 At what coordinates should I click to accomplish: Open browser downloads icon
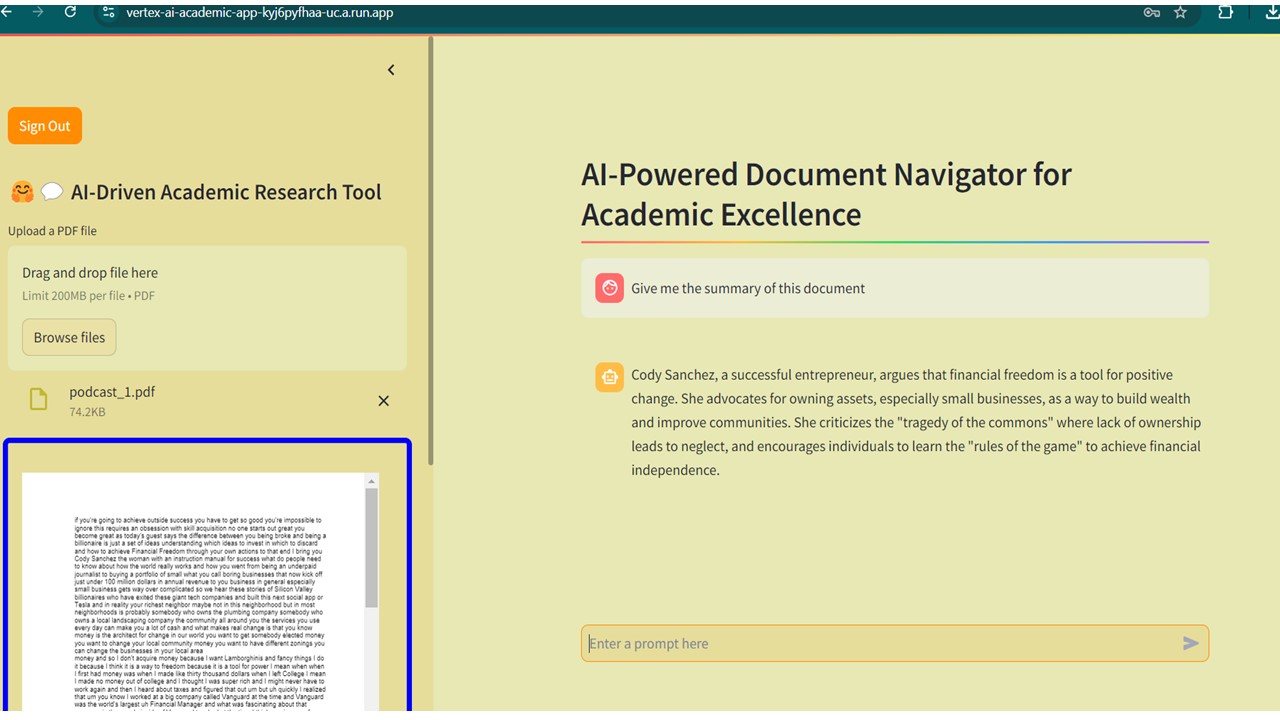pos(1272,12)
